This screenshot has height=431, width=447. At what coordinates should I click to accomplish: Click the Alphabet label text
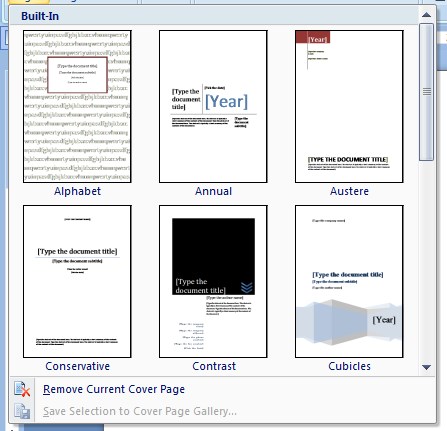point(77,191)
